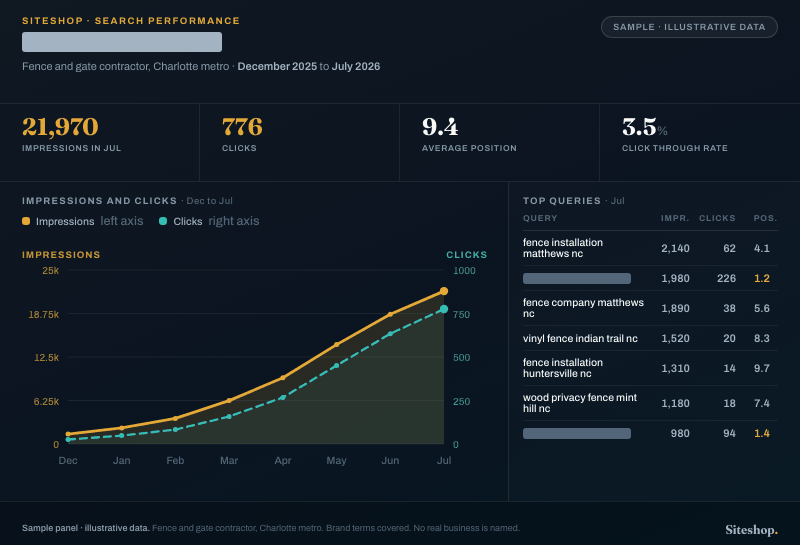
Task: Select query 'fence company matthews nc'
Action: point(583,308)
